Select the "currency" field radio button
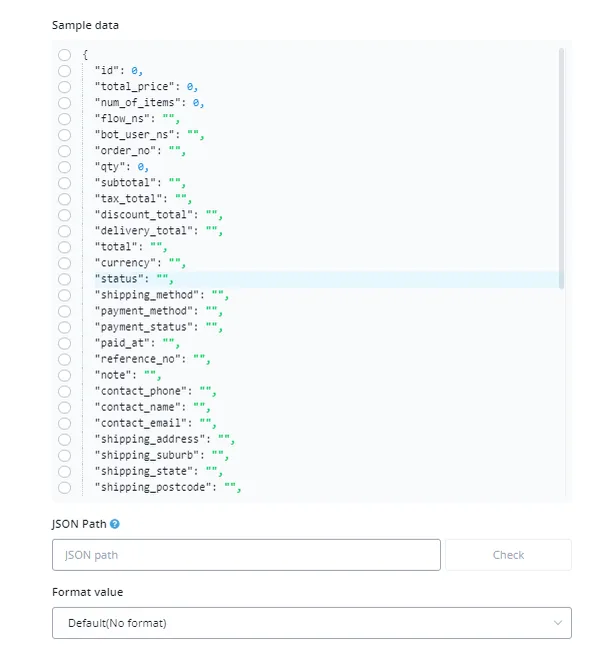The height and width of the screenshot is (672, 613). [64, 263]
